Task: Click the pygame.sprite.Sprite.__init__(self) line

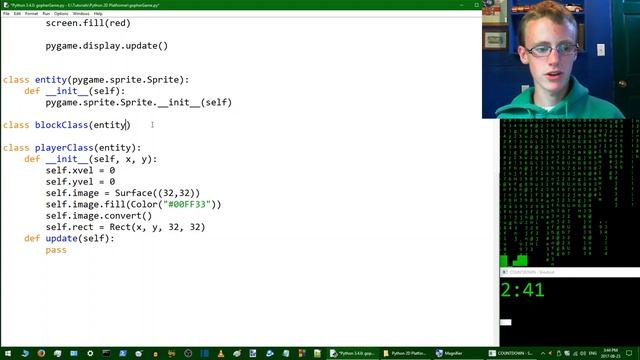Action: [138, 102]
